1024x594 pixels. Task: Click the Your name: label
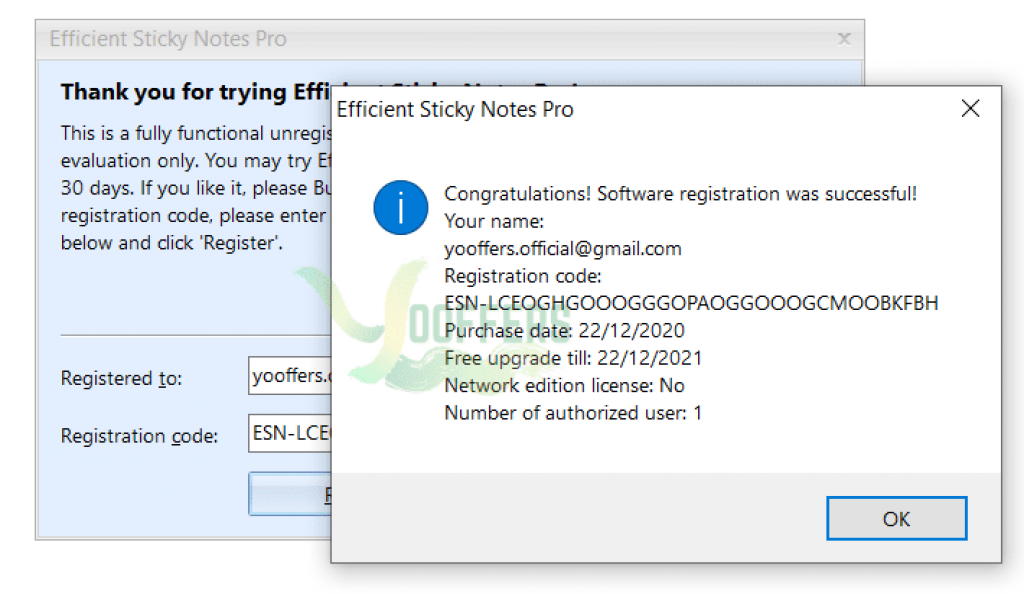(494, 221)
